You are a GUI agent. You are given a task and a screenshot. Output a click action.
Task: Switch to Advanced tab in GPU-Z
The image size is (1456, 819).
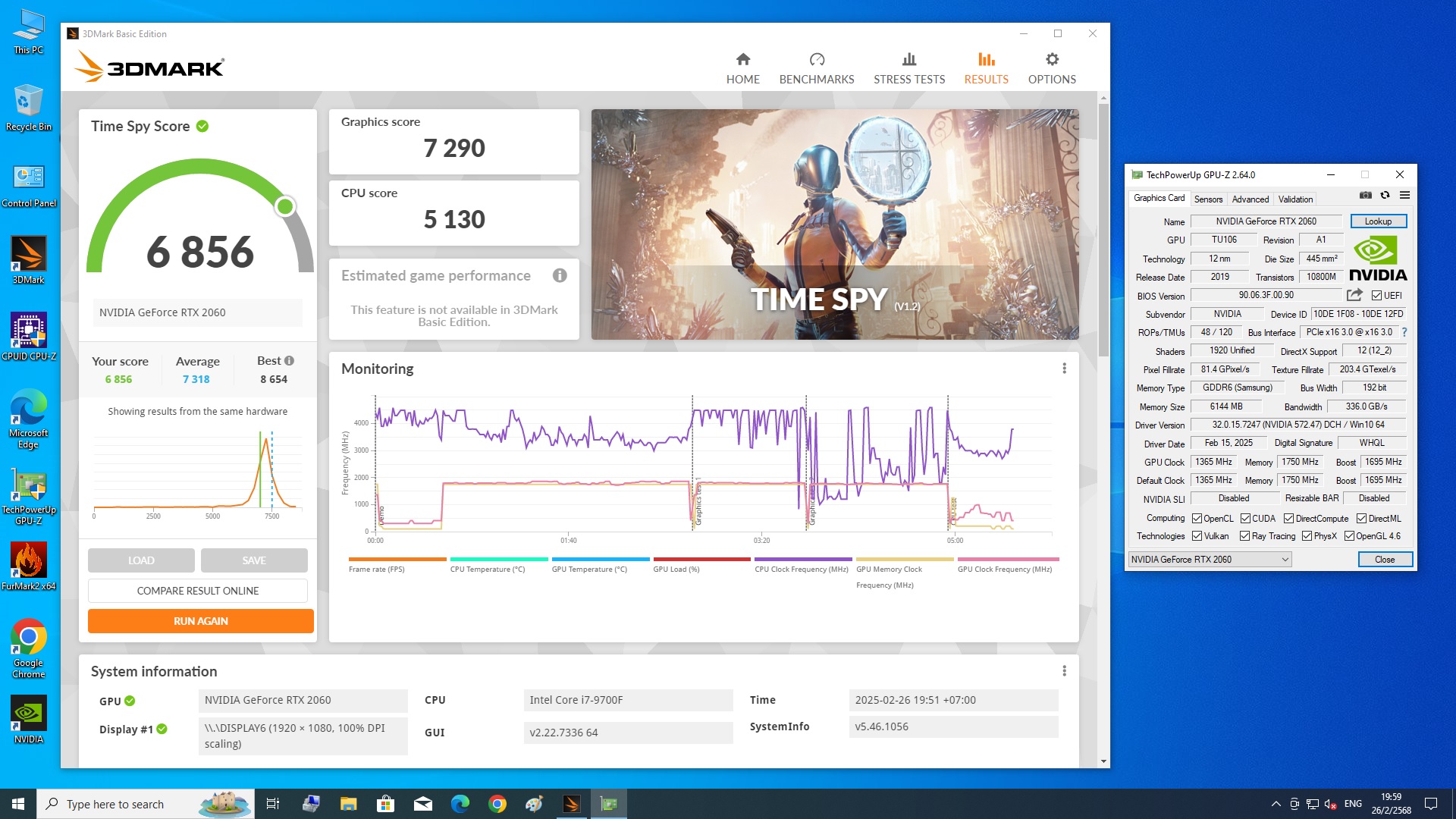pos(1250,199)
